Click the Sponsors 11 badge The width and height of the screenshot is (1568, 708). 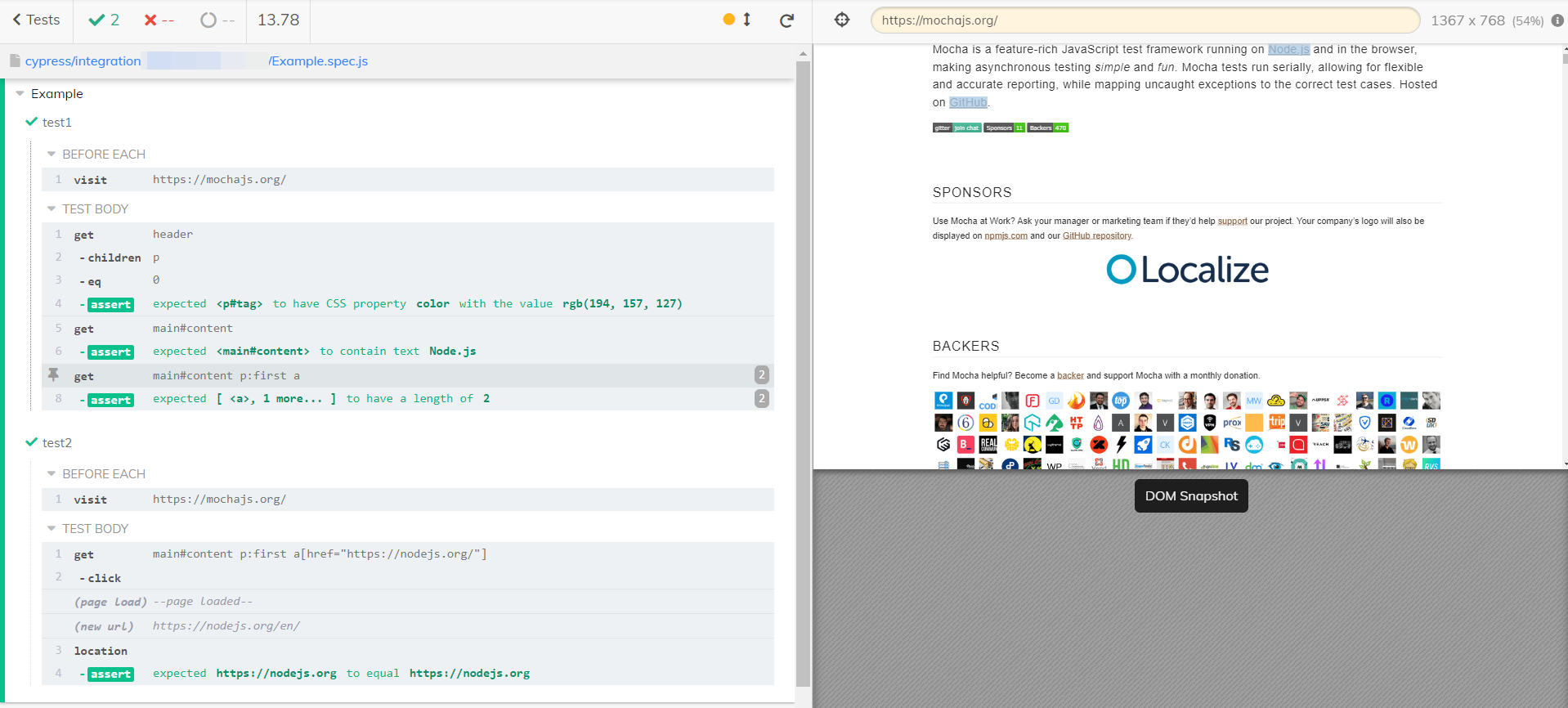click(x=1004, y=128)
